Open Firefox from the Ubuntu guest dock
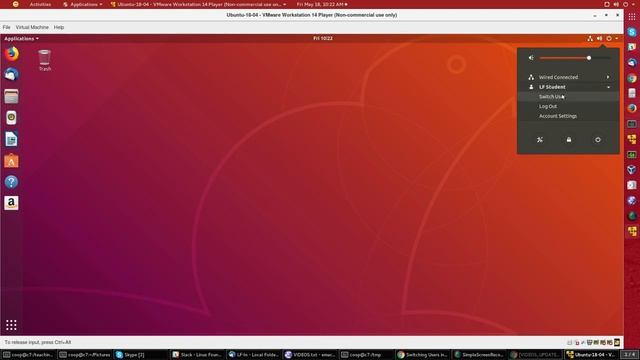This screenshot has height=360, width=640. pyautogui.click(x=11, y=54)
